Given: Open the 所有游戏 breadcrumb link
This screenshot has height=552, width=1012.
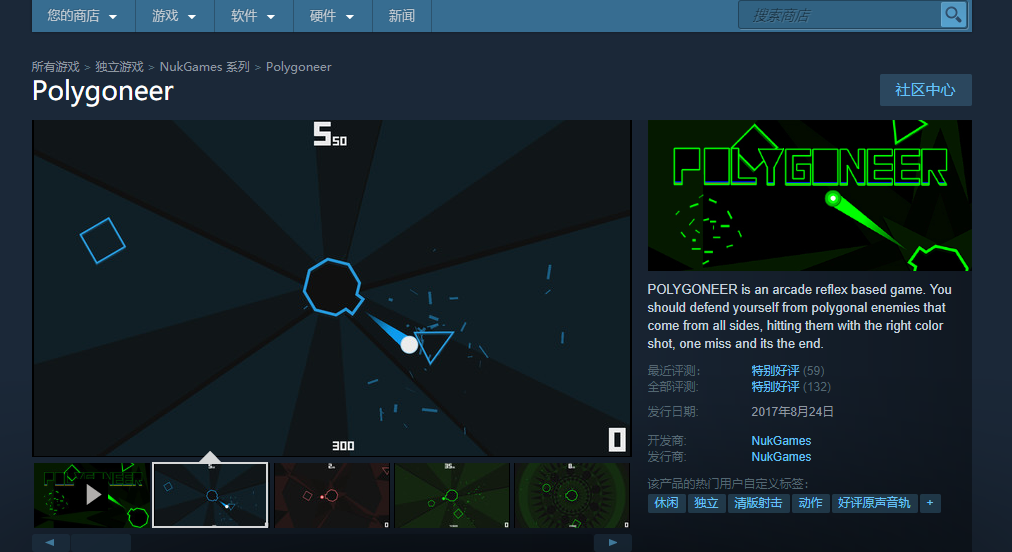Looking at the screenshot, I should [x=55, y=67].
